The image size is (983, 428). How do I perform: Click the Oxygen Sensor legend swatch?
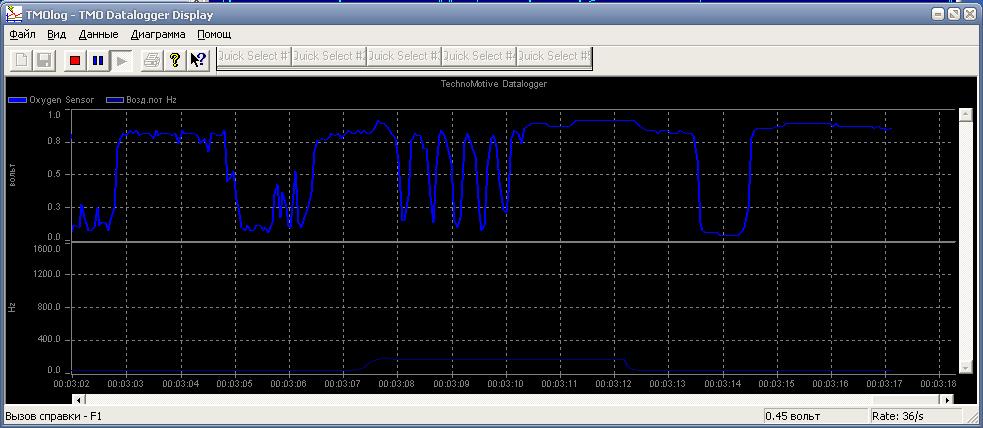click(x=18, y=100)
